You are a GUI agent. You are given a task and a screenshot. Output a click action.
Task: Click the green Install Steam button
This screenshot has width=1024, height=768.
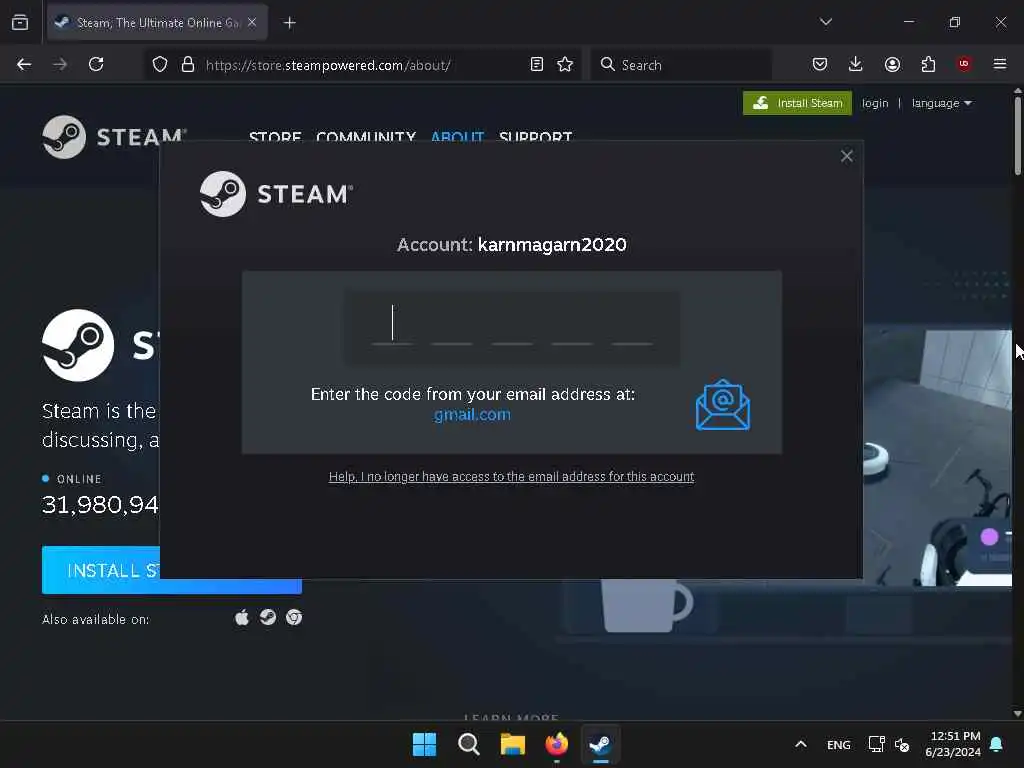pos(797,103)
